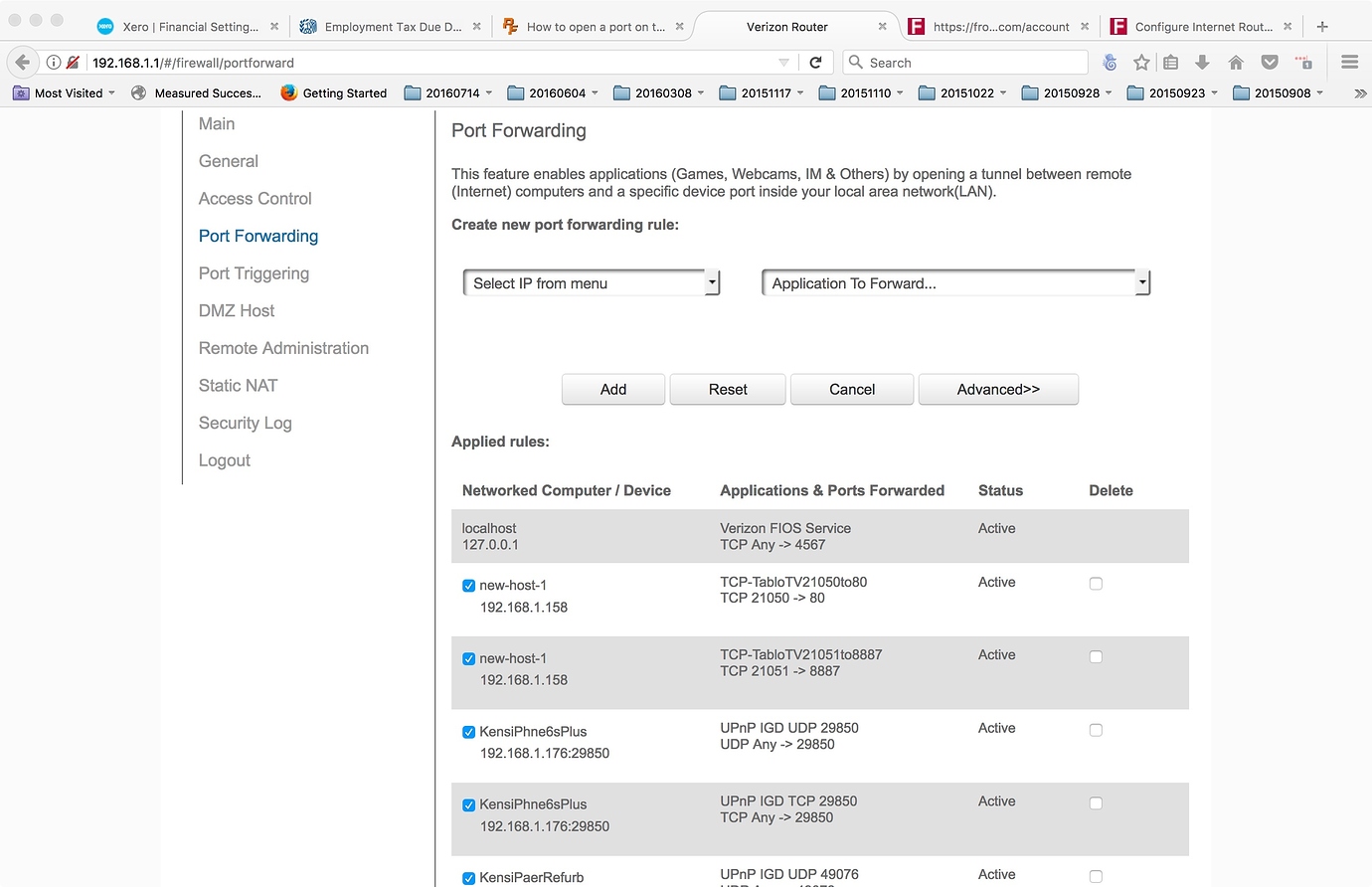Viewport: 1372px width, 887px height.
Task: Tick Delete checkbox for UPnP IGD UDP 29850
Action: pyautogui.click(x=1096, y=730)
